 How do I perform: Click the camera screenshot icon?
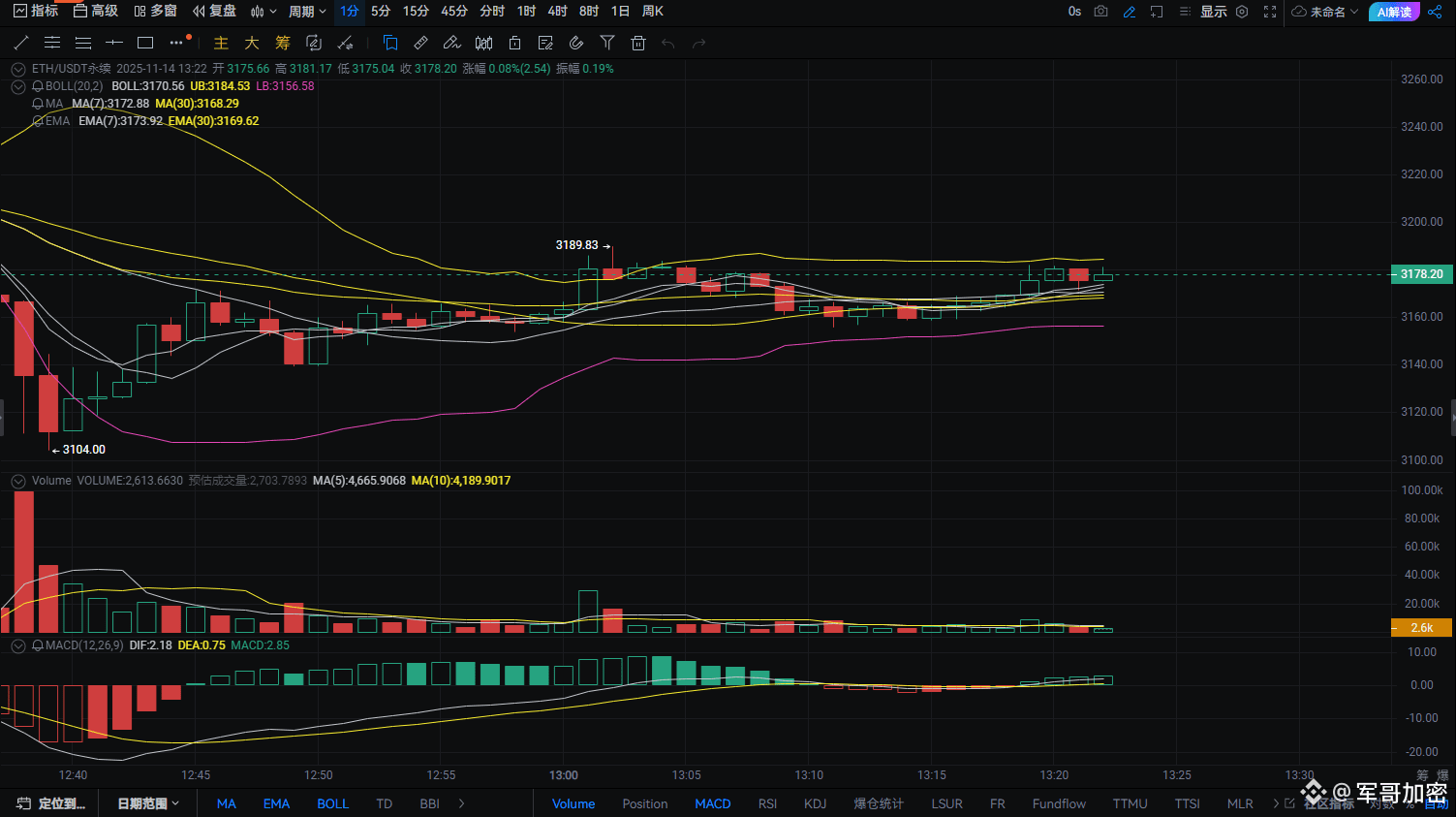[1100, 12]
